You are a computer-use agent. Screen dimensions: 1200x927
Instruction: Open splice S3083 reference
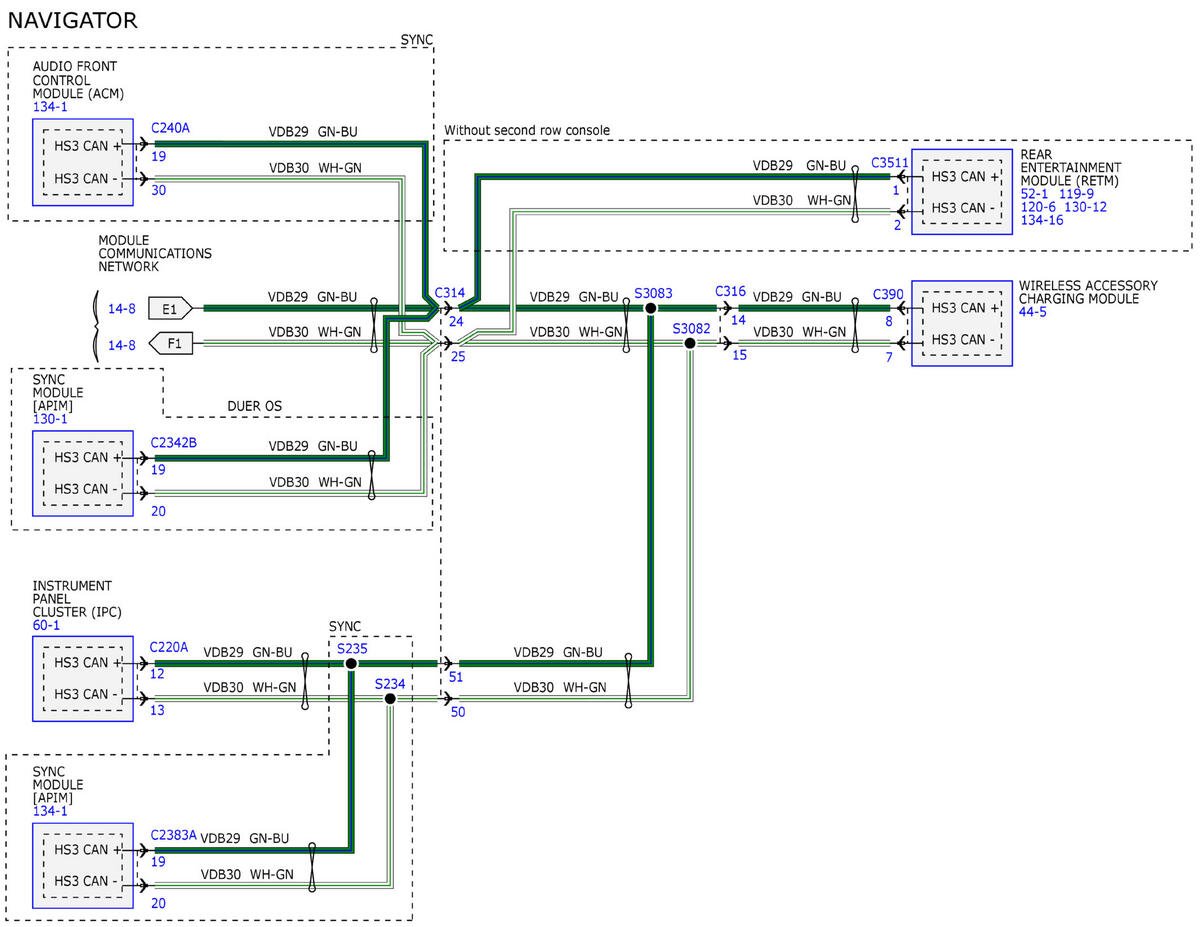[x=653, y=294]
